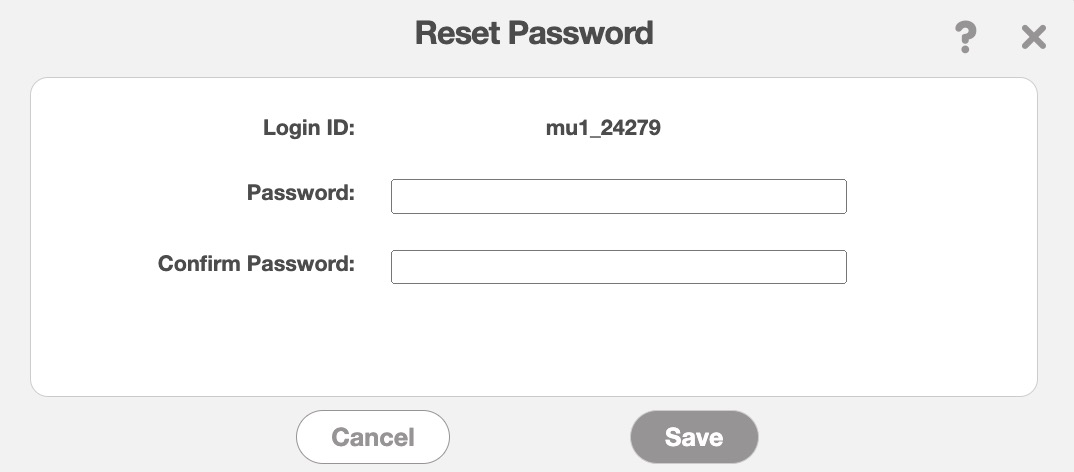This screenshot has height=472, width=1074.
Task: Click the gray Save button at bottom
Action: coord(694,437)
